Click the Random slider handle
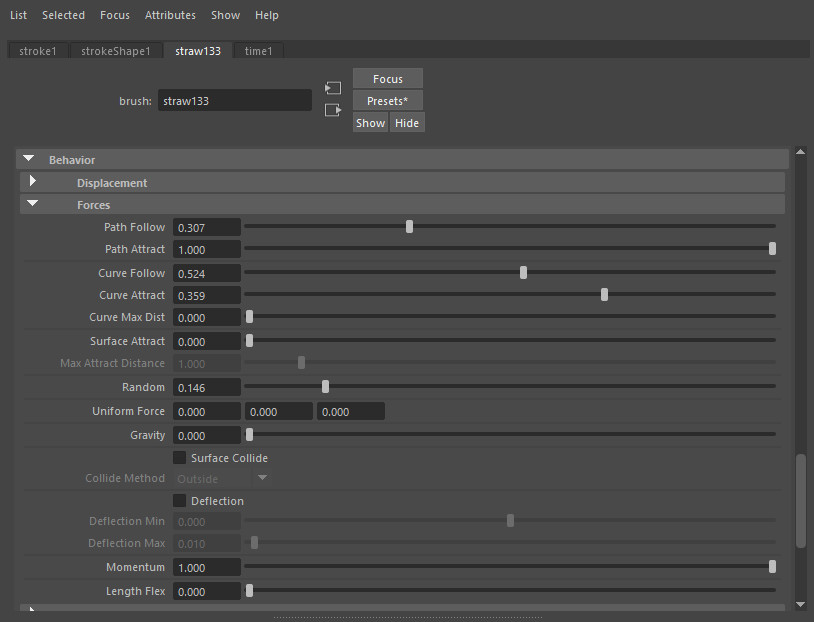814x622 pixels. (325, 386)
